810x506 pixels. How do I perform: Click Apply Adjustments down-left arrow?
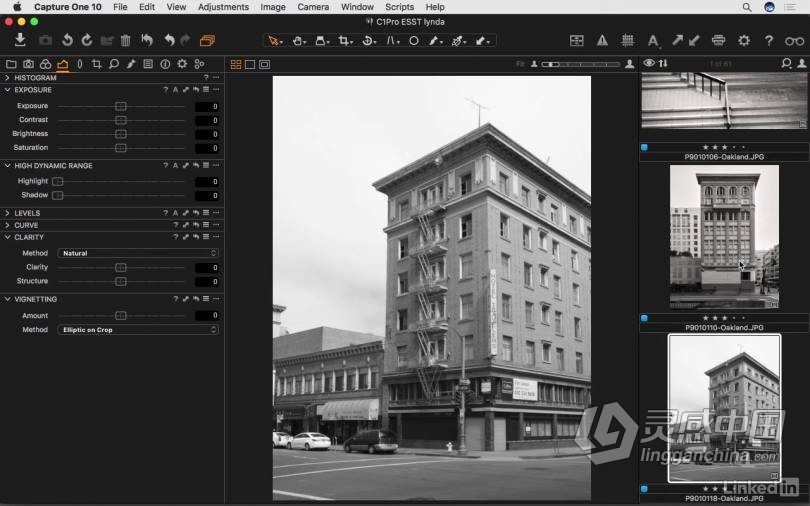pos(694,40)
